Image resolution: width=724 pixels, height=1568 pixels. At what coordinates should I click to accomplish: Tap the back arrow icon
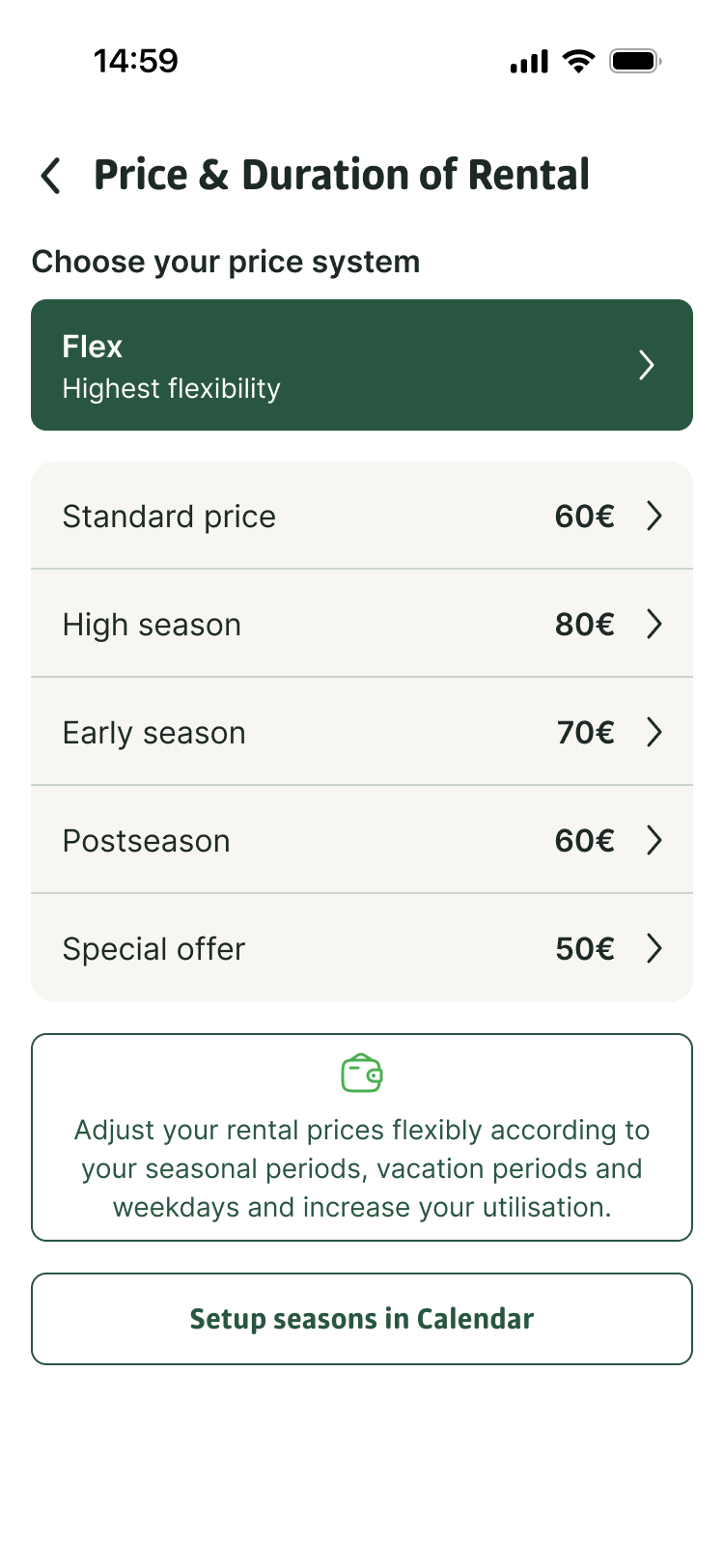point(51,177)
